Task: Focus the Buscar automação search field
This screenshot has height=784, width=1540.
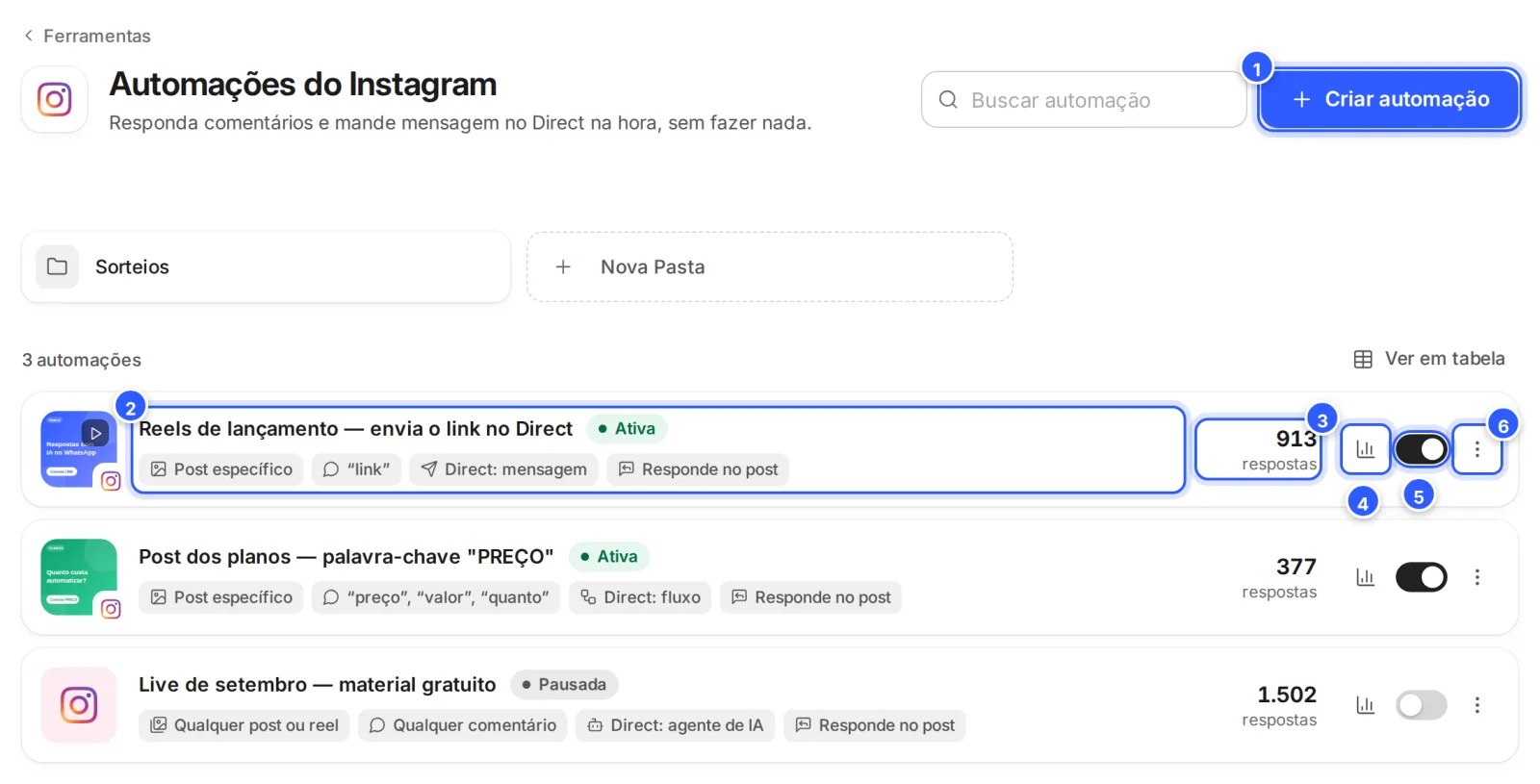Action: (1084, 99)
